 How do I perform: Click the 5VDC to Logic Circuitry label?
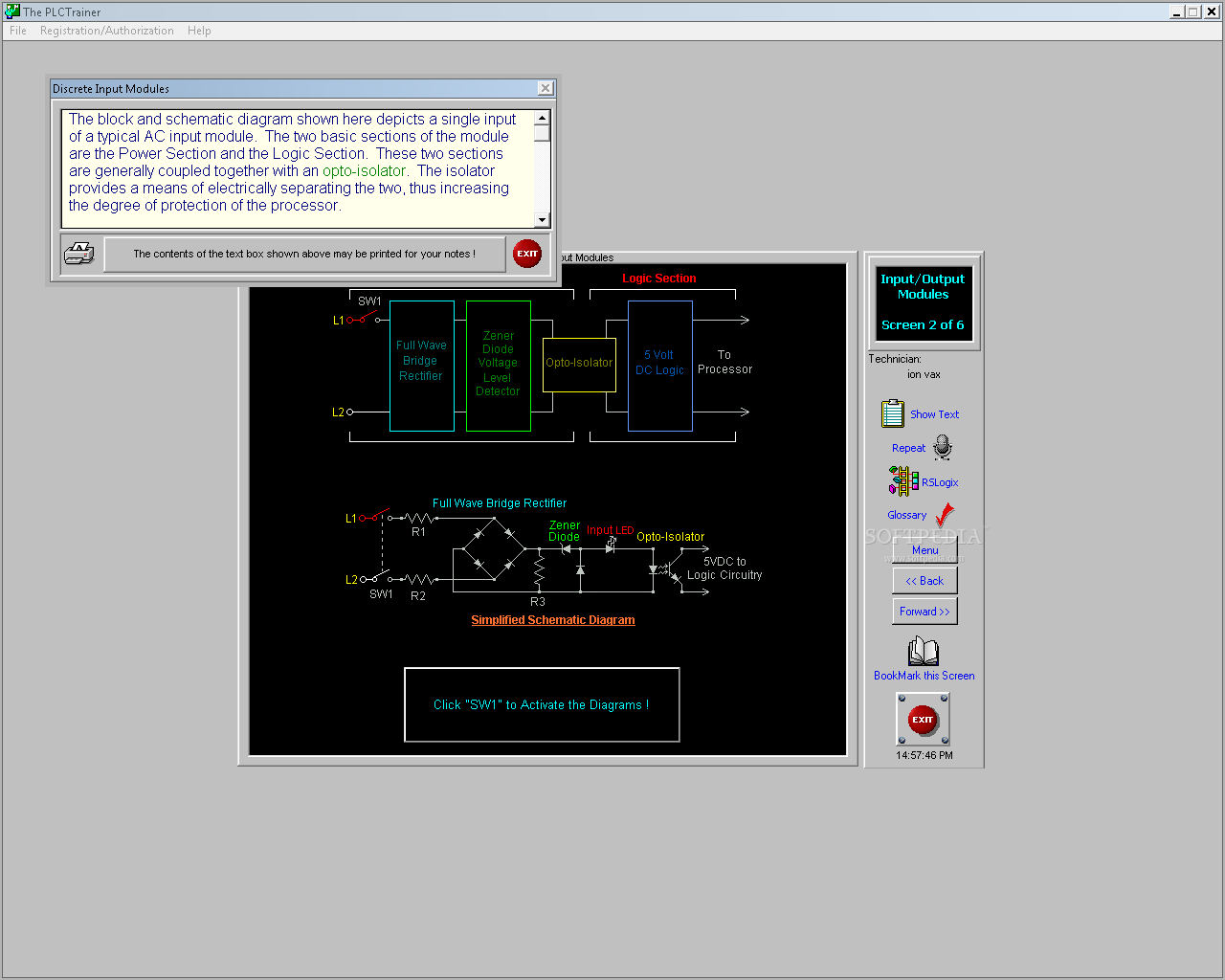tap(724, 568)
